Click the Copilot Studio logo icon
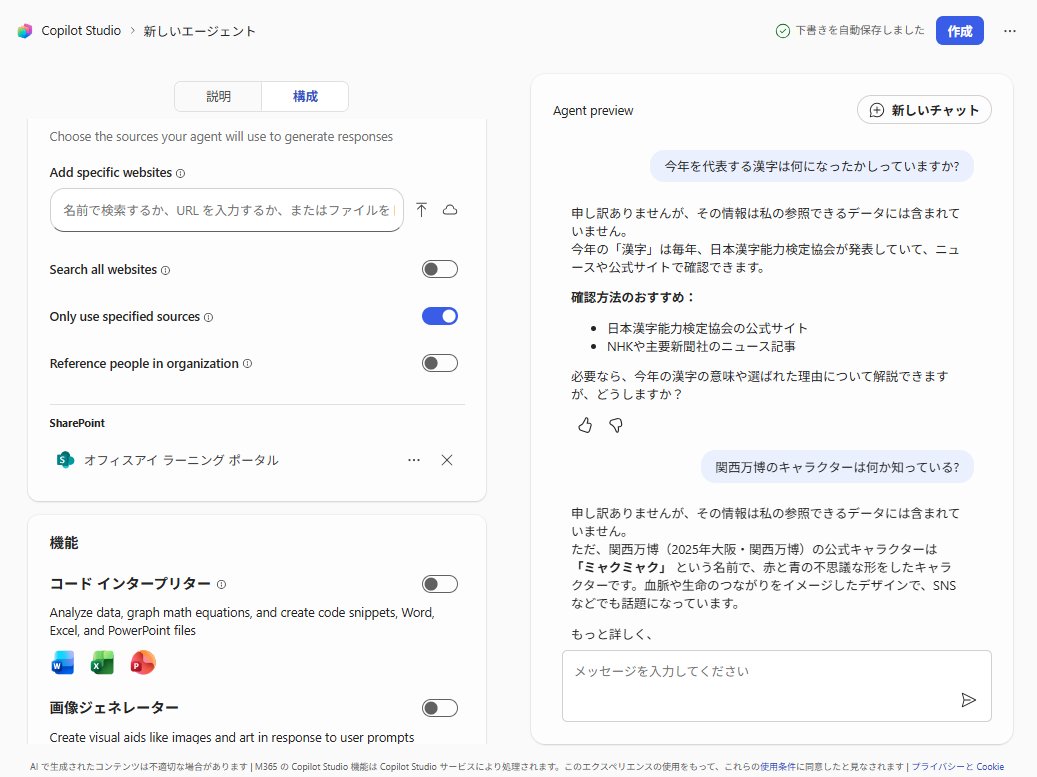Screen dimensions: 1037x777 24,31
